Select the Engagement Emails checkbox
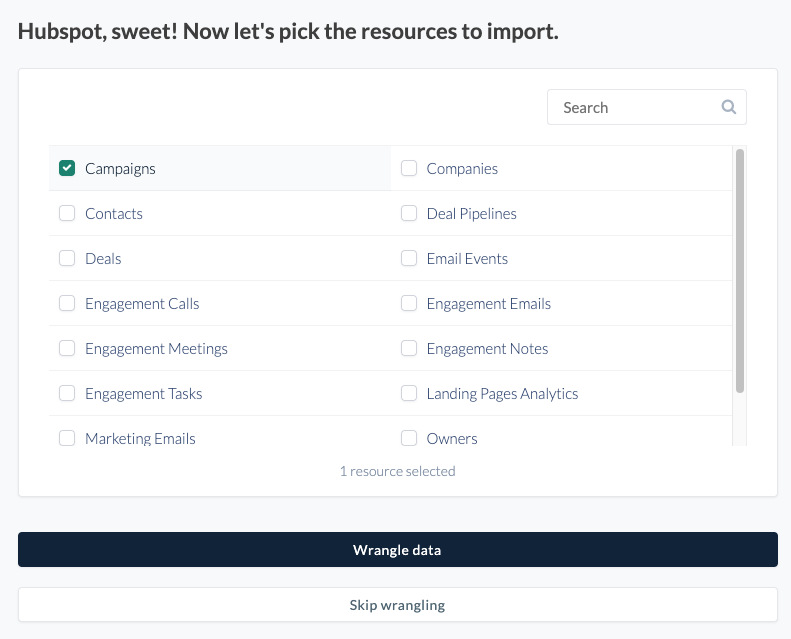 pyautogui.click(x=409, y=303)
